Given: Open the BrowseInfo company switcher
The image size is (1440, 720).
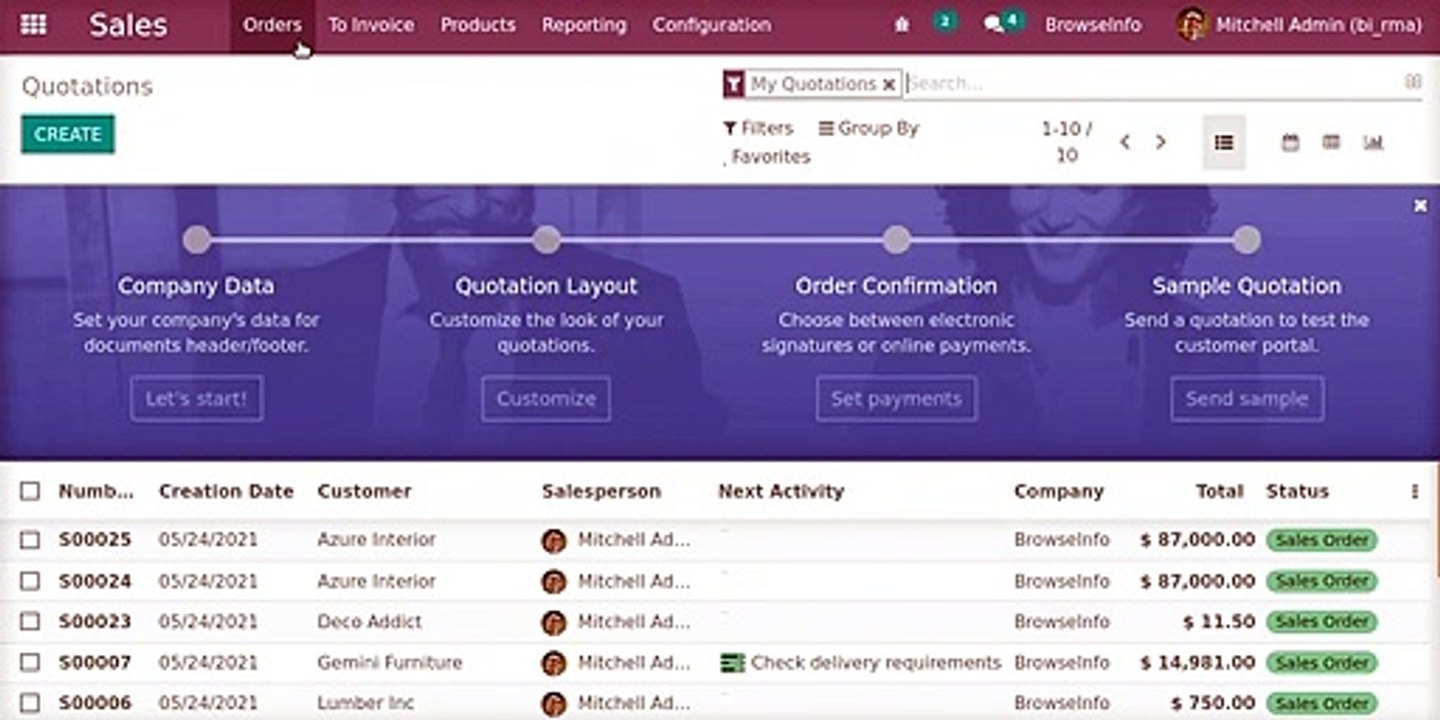Looking at the screenshot, I should point(1093,25).
